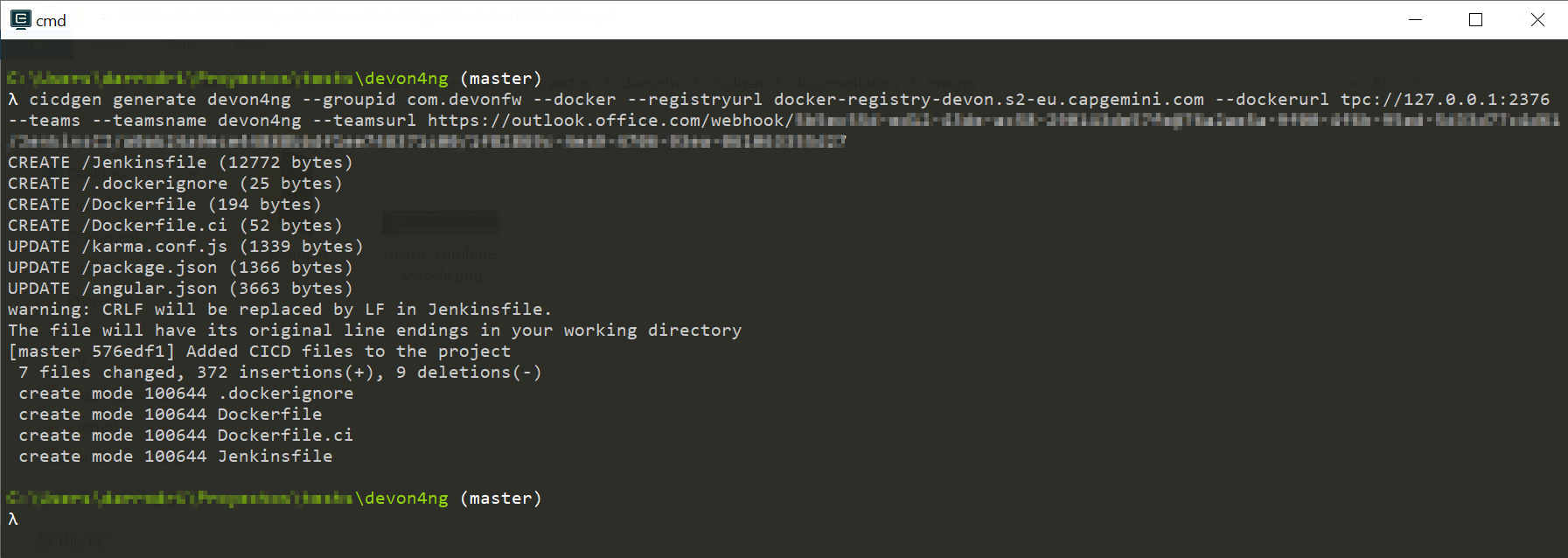
Task: Click the lambda prompt symbol in the terminal
Action: coord(12,518)
